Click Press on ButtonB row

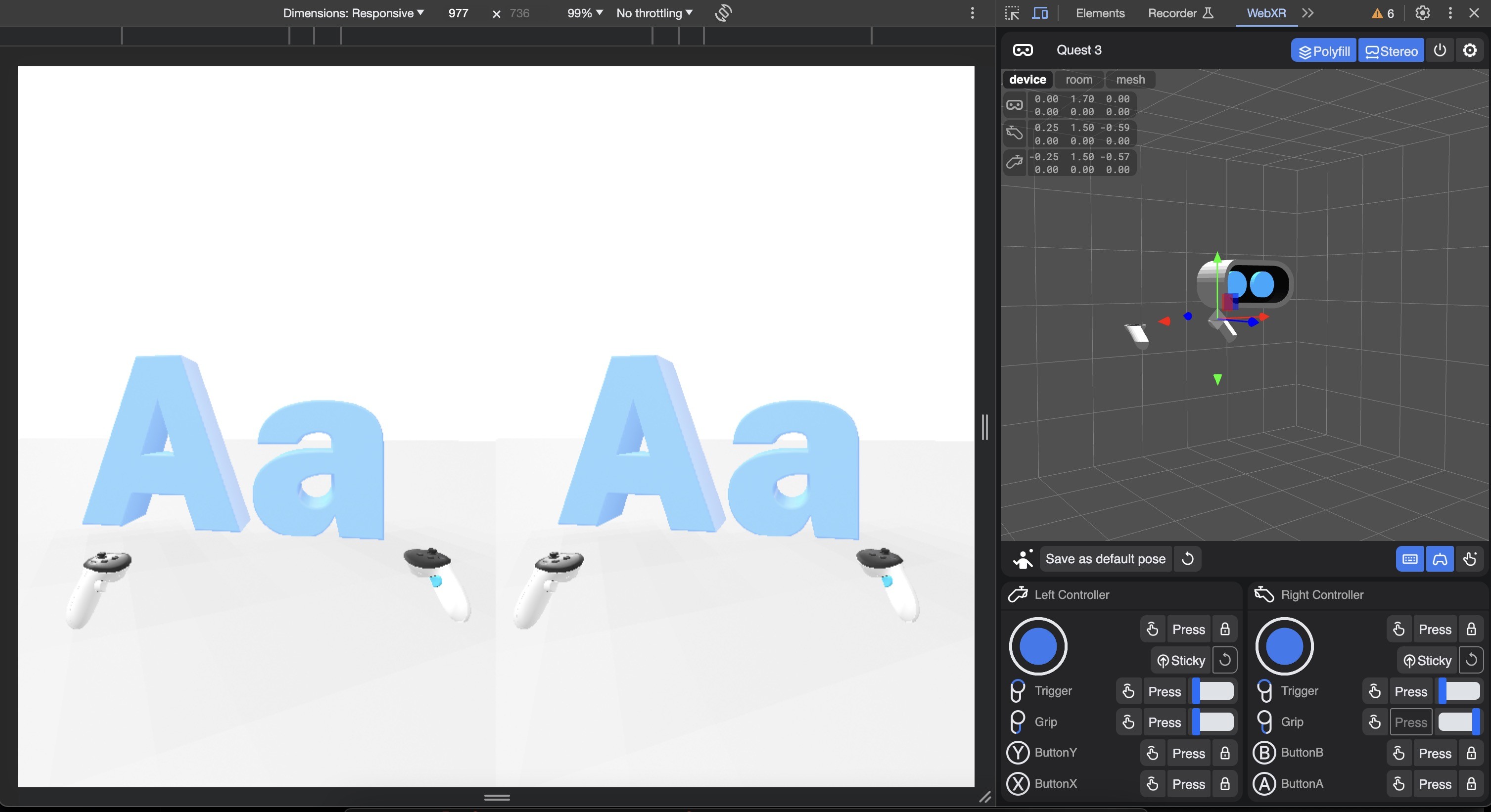tap(1435, 753)
